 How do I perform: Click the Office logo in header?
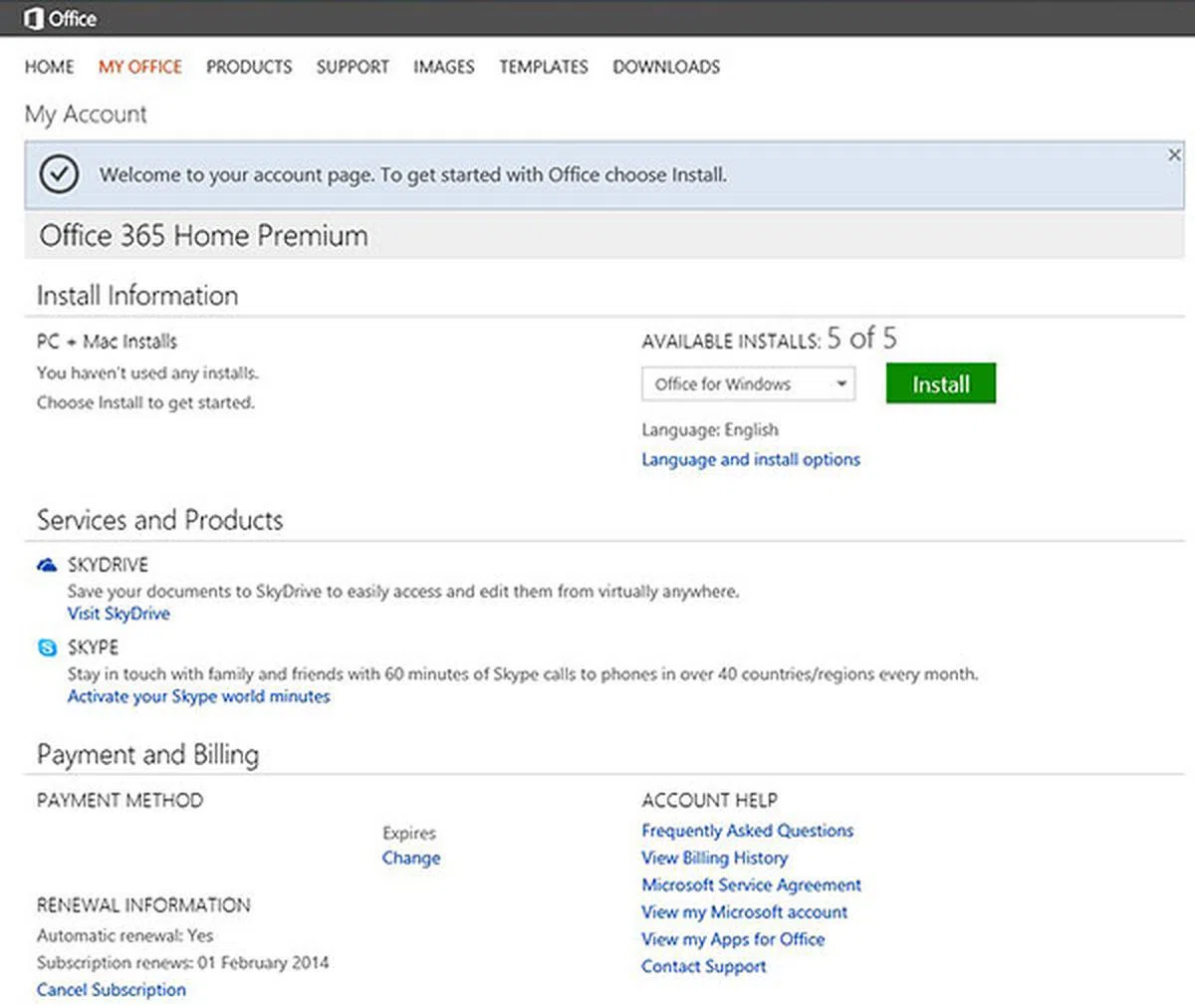[60, 18]
